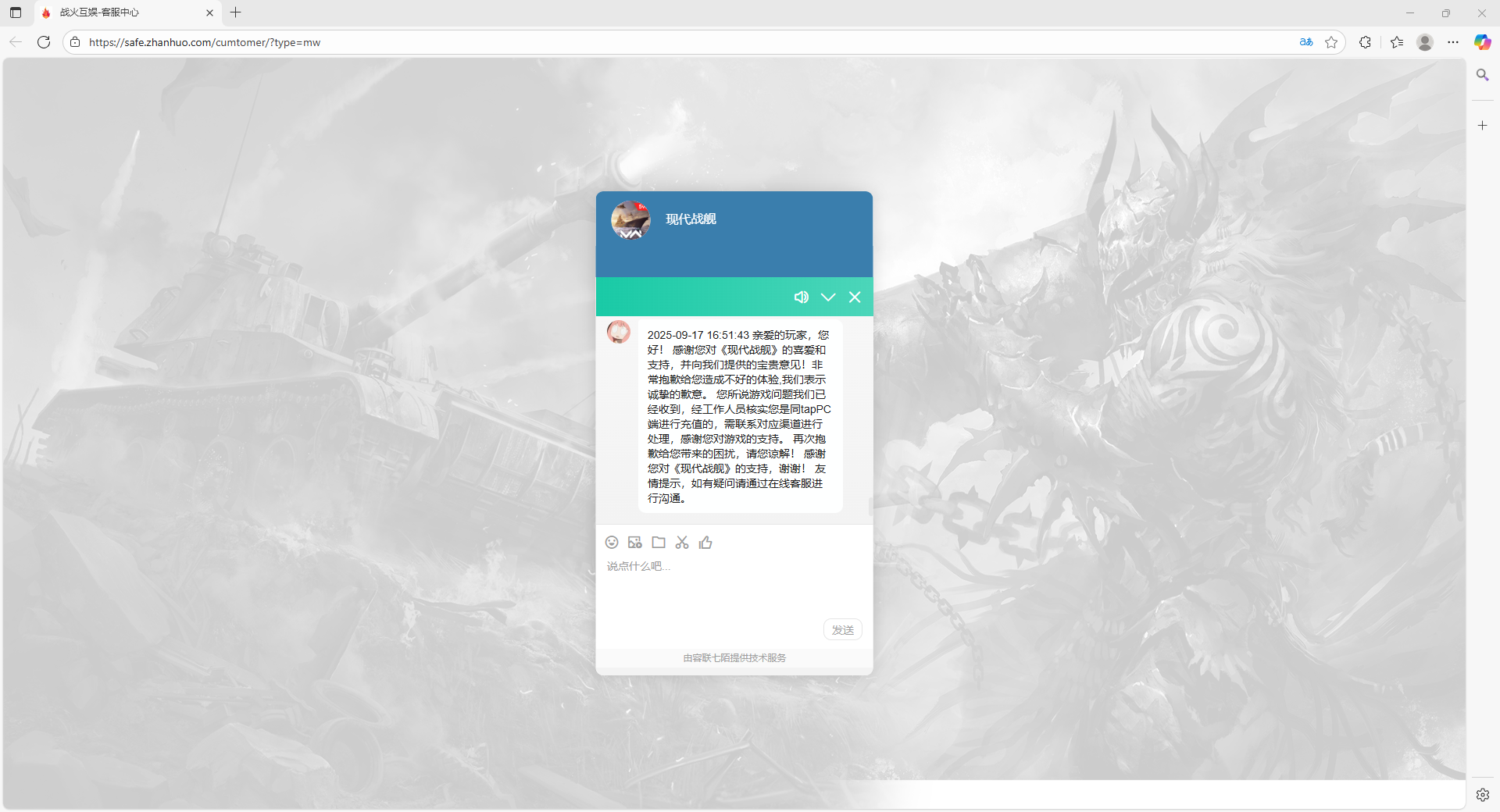
Task: Add a sidebar app with the plus icon
Action: [1482, 125]
